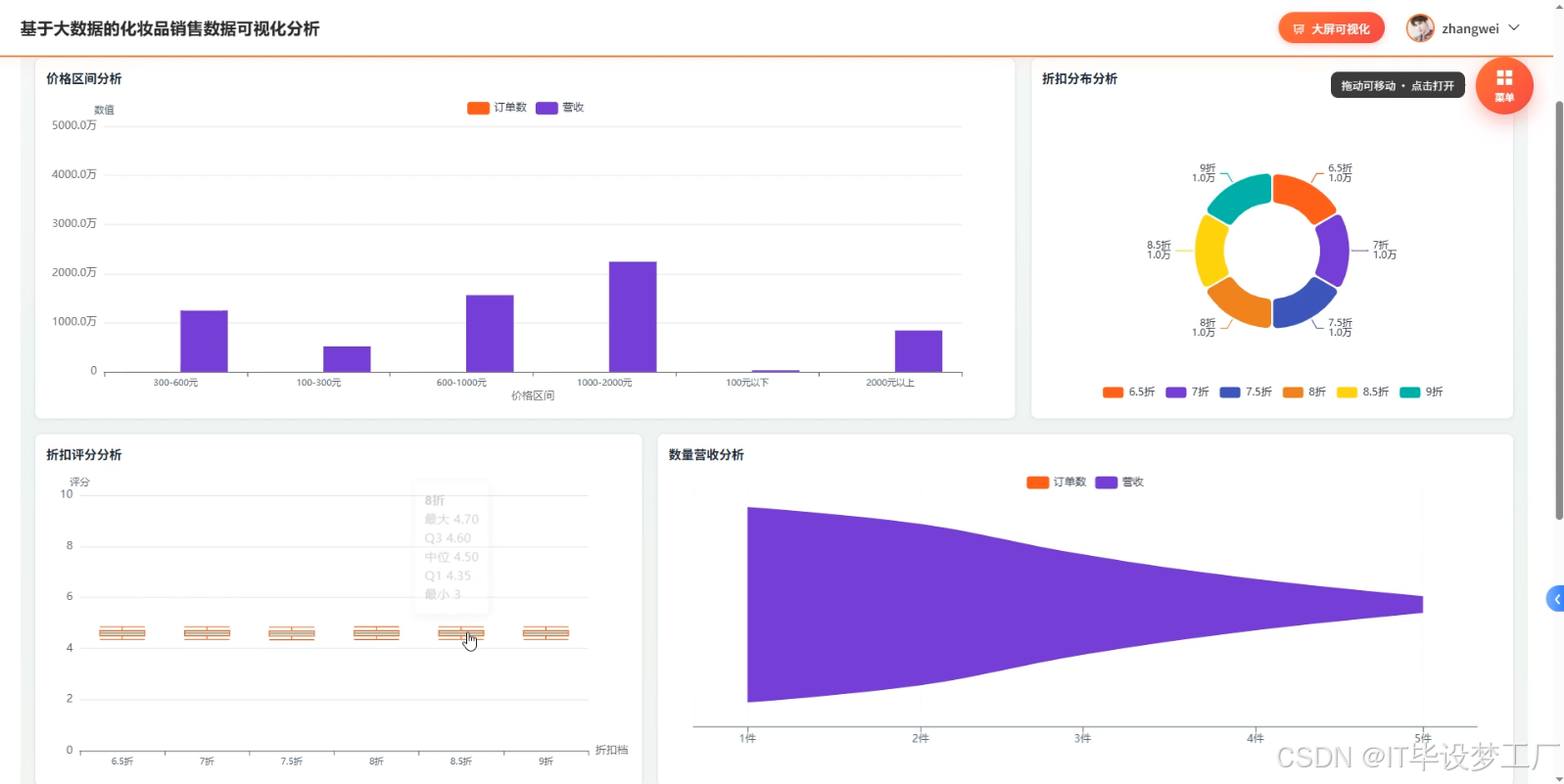Open the orange floating 菜单 grid button

(x=1504, y=86)
